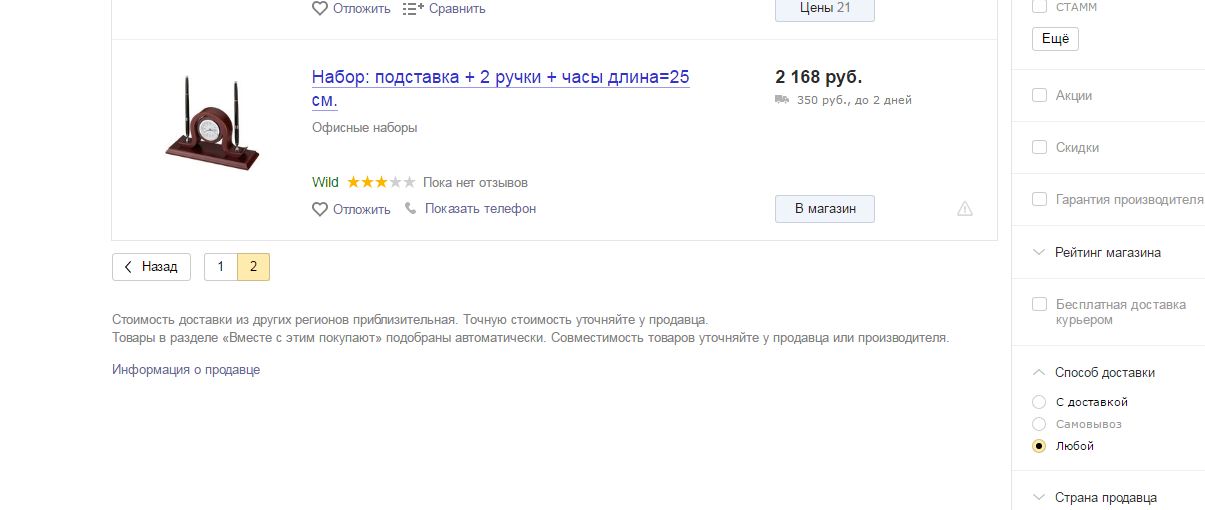Go to page 1 of results
This screenshot has width=1205, height=510.
click(221, 267)
